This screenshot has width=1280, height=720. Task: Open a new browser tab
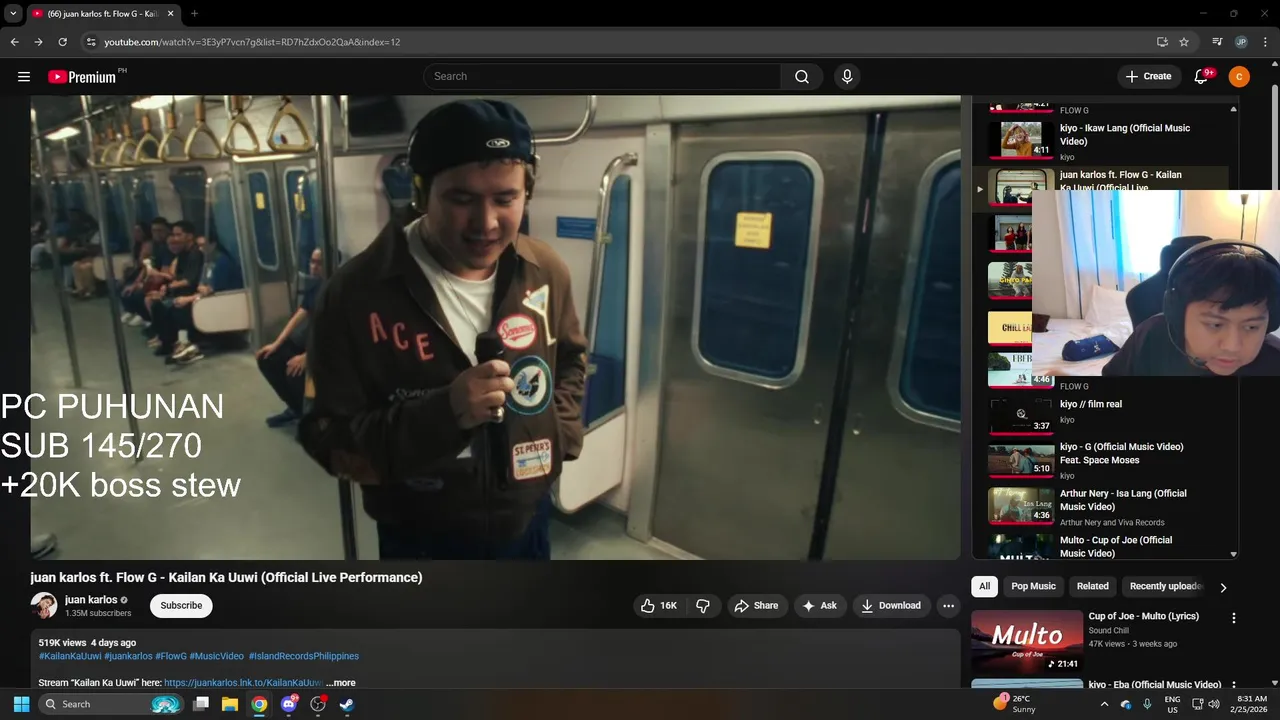[194, 14]
